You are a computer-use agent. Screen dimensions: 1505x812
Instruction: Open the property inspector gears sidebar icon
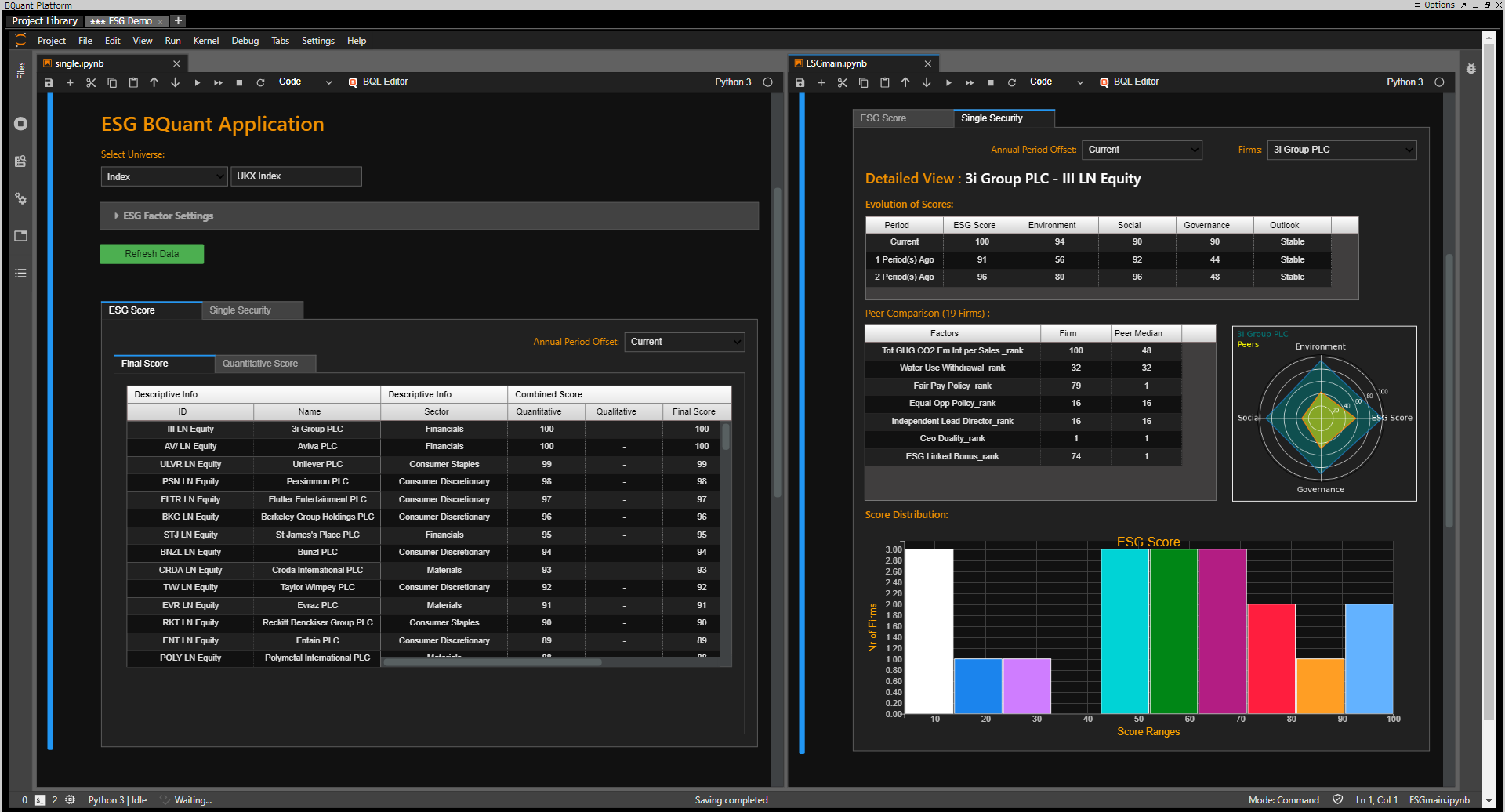coord(21,198)
